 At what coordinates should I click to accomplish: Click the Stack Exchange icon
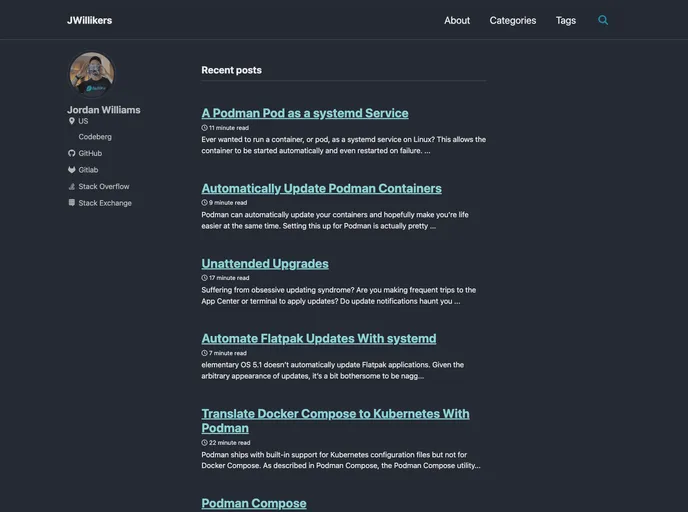[x=72, y=203]
